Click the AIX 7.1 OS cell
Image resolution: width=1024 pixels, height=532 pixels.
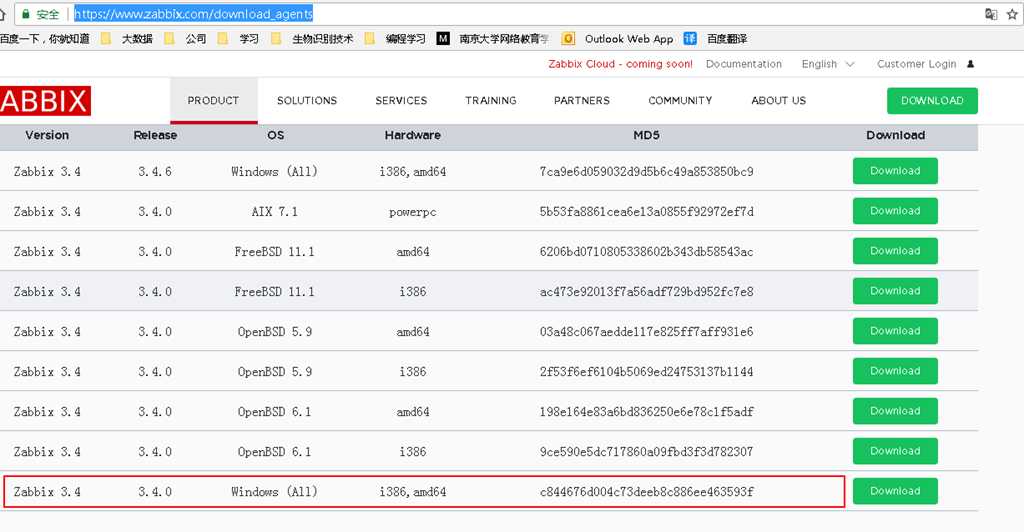[x=274, y=211]
